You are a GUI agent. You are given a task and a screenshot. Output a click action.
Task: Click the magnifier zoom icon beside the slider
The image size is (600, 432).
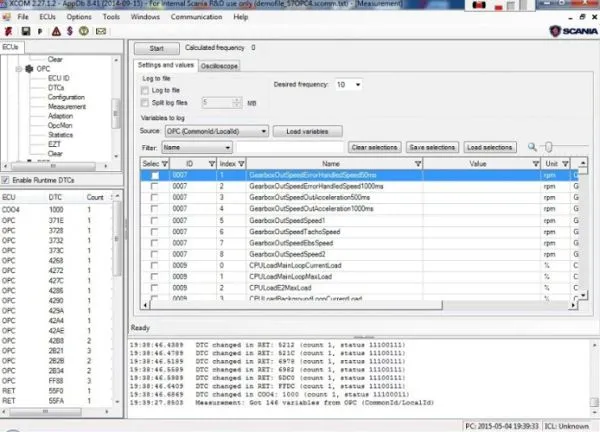(x=532, y=147)
